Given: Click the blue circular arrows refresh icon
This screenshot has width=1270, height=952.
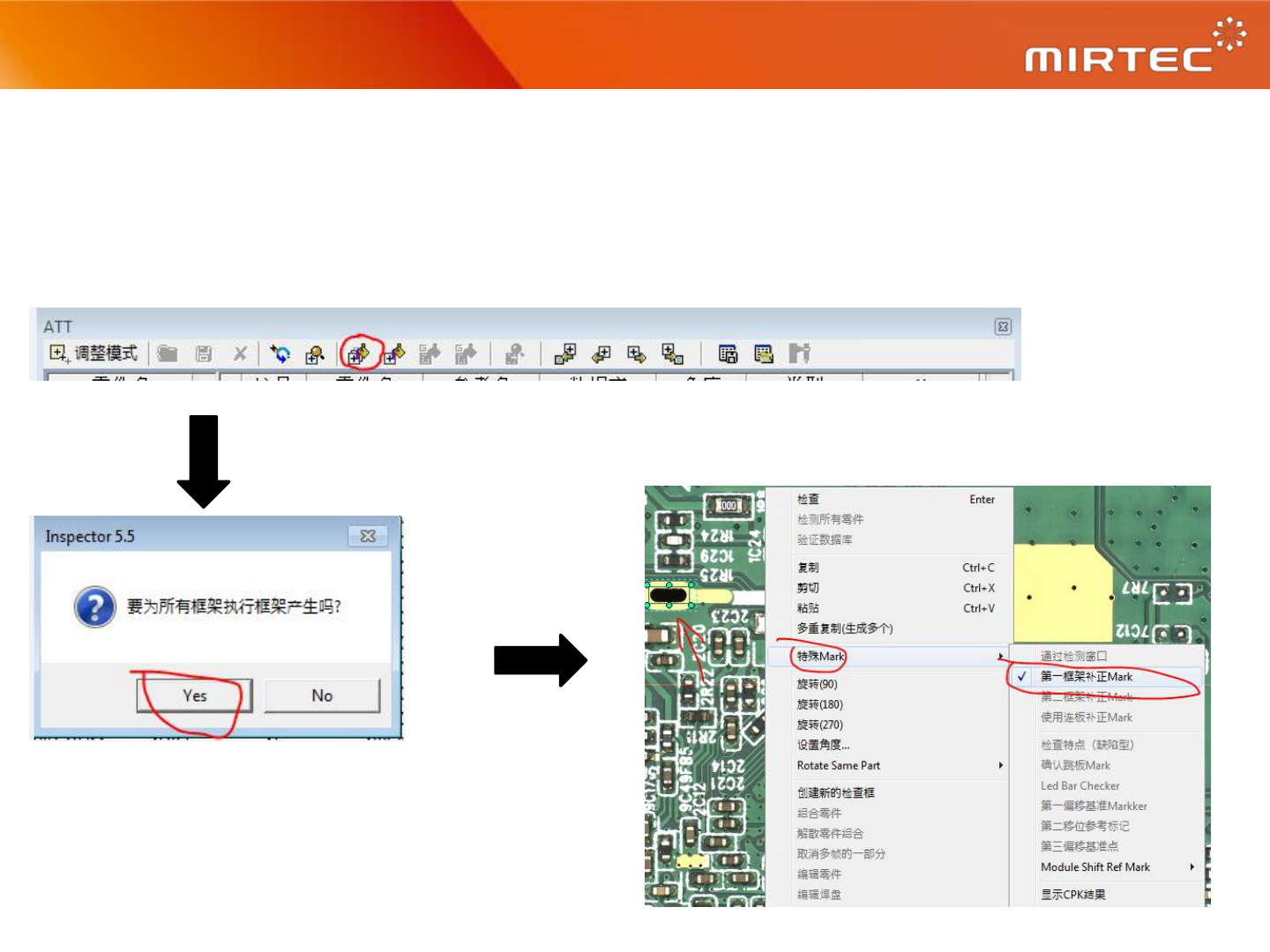Looking at the screenshot, I should click(280, 354).
